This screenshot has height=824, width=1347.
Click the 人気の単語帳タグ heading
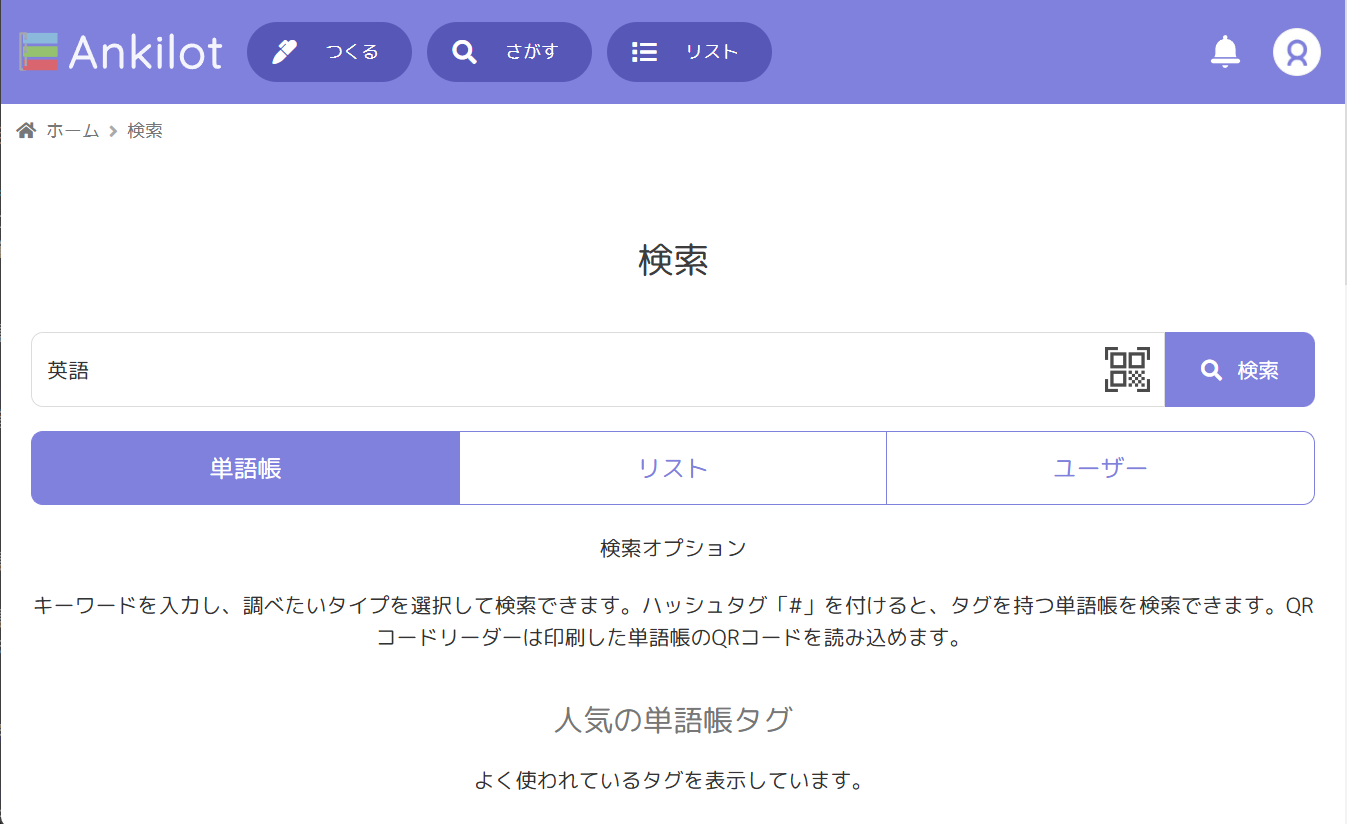point(673,719)
